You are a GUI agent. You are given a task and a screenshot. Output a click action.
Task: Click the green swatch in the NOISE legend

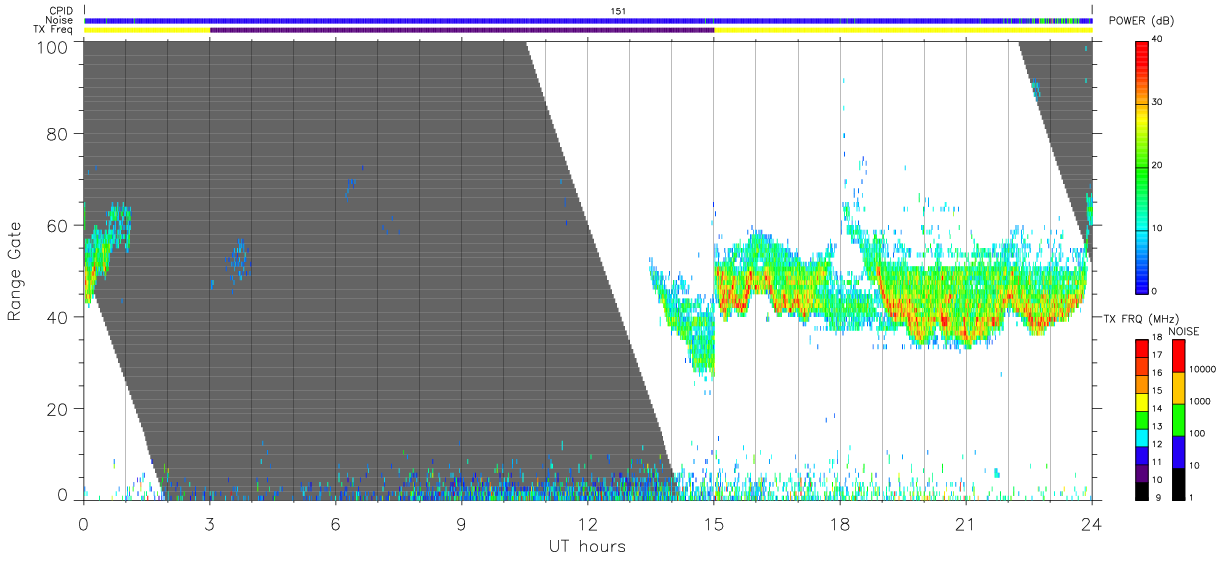point(1178,420)
